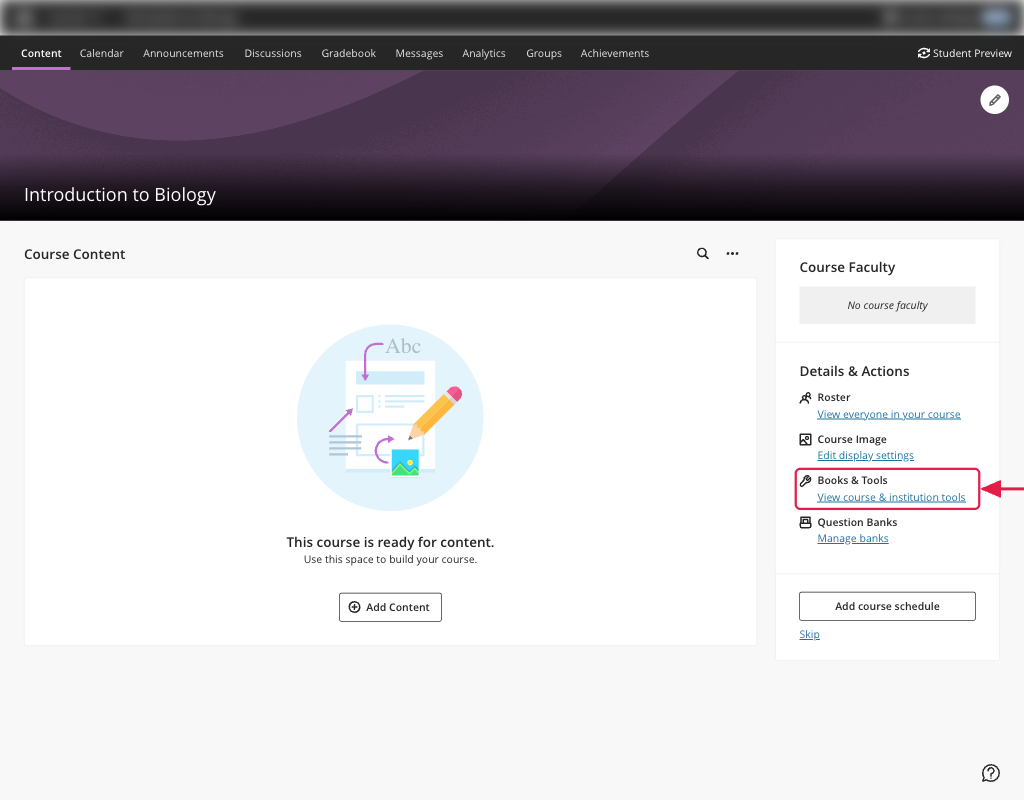Click the pencil edit banner icon

point(994,100)
